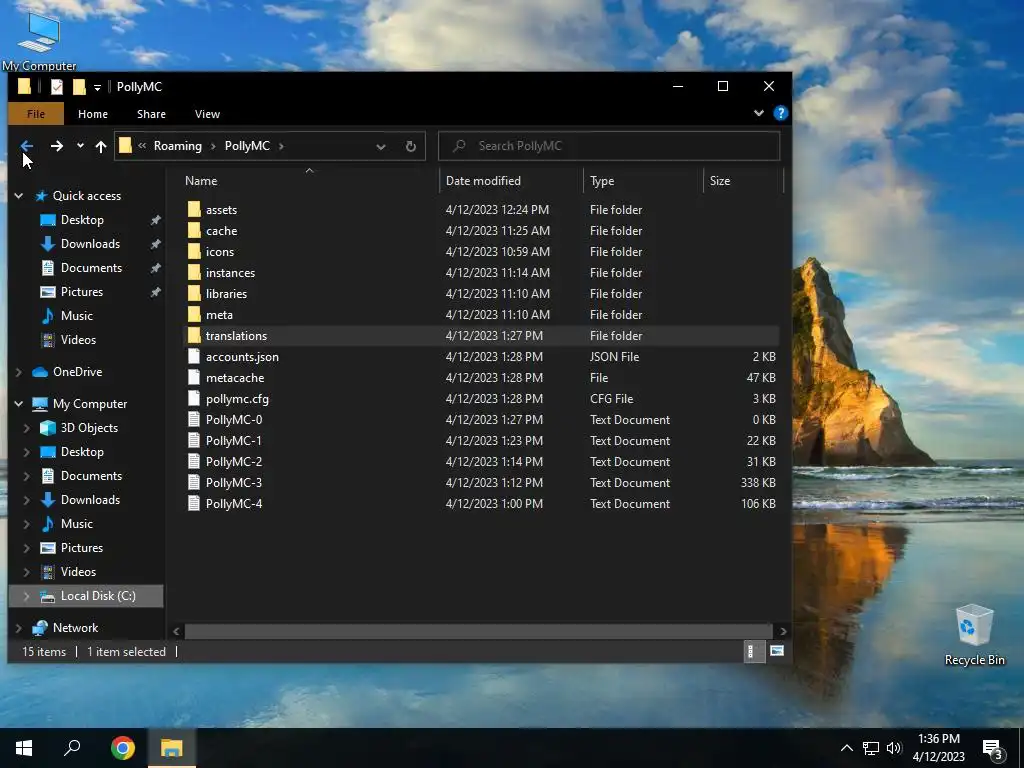Collapse the Quick access tree node
1024x768 pixels.
[19, 196]
